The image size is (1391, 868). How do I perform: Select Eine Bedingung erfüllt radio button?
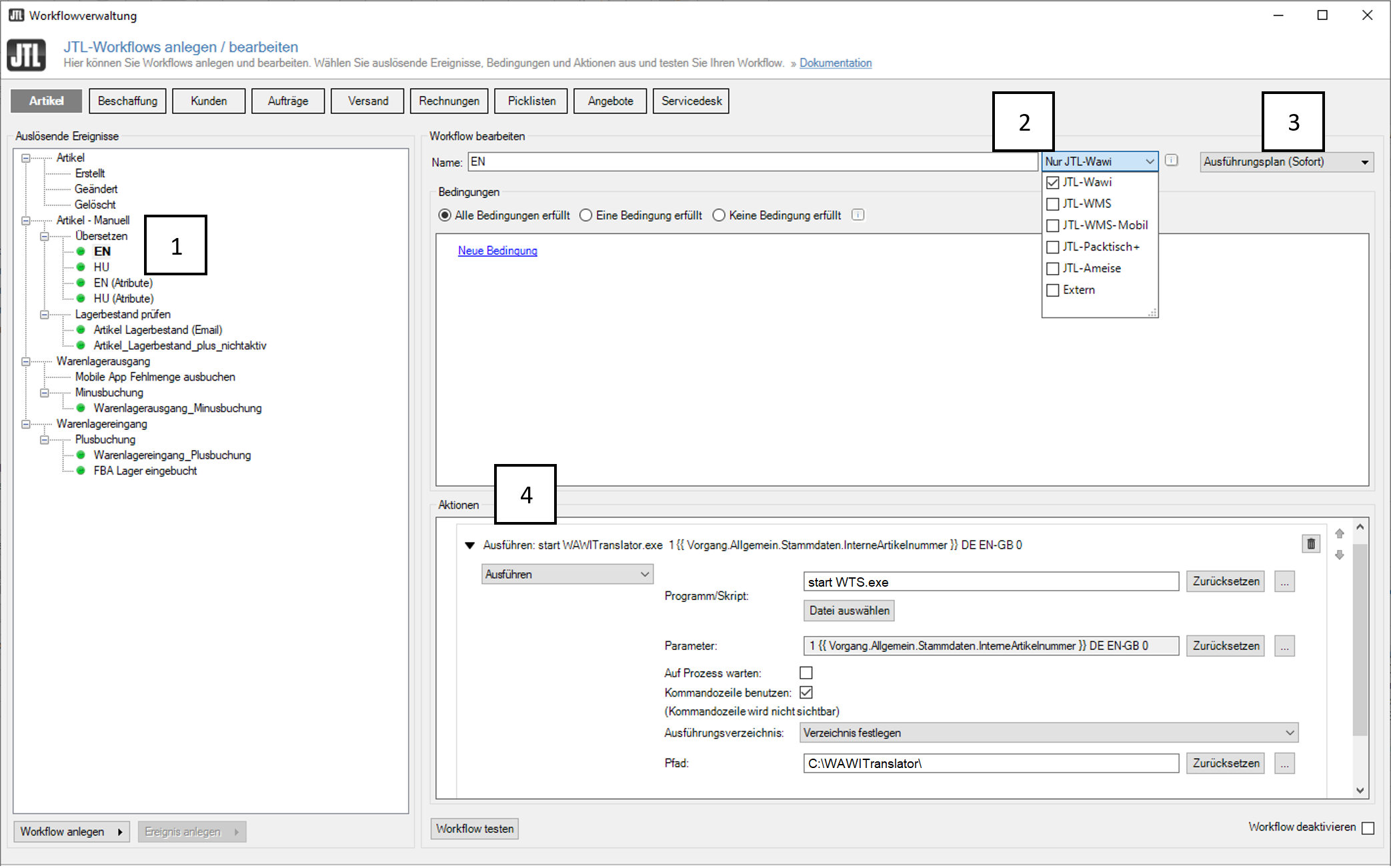coord(586,215)
